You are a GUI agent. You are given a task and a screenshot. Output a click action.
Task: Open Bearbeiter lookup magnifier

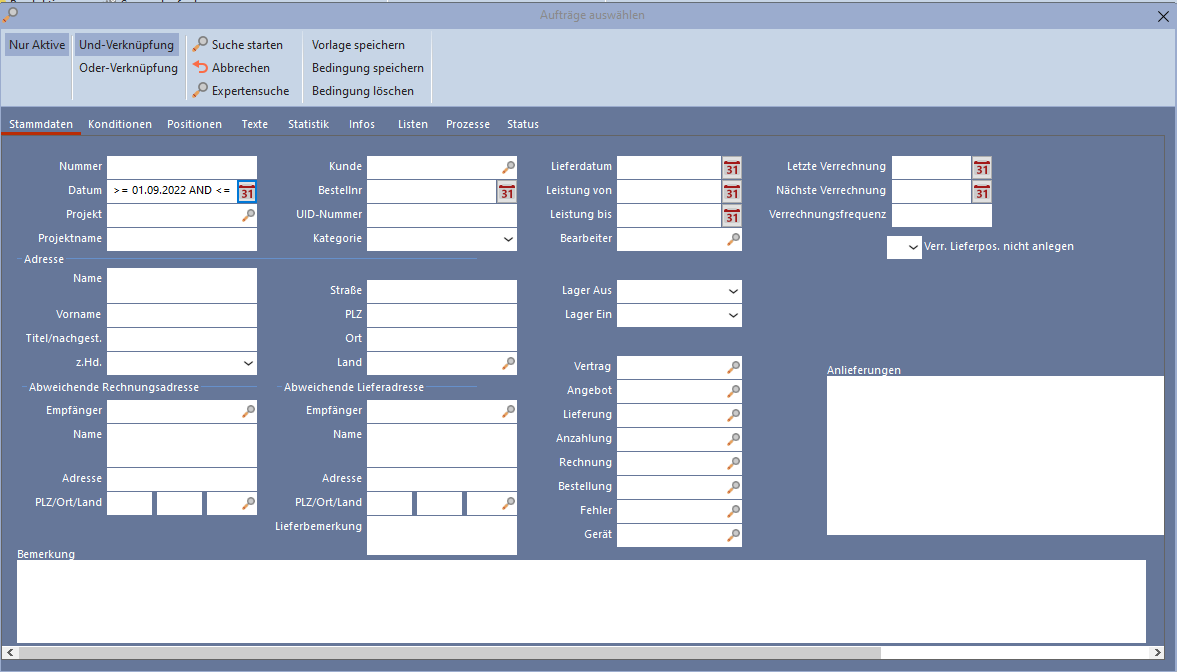pos(733,239)
